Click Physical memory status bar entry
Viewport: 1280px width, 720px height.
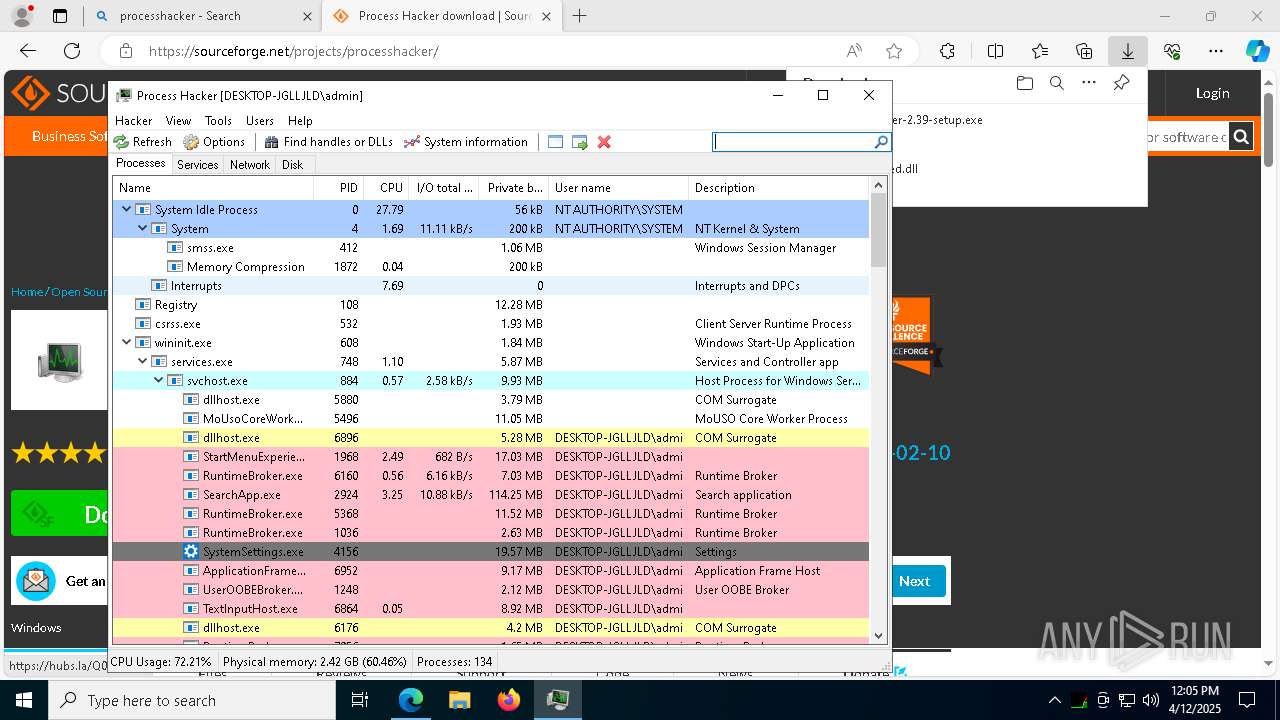tap(315, 661)
